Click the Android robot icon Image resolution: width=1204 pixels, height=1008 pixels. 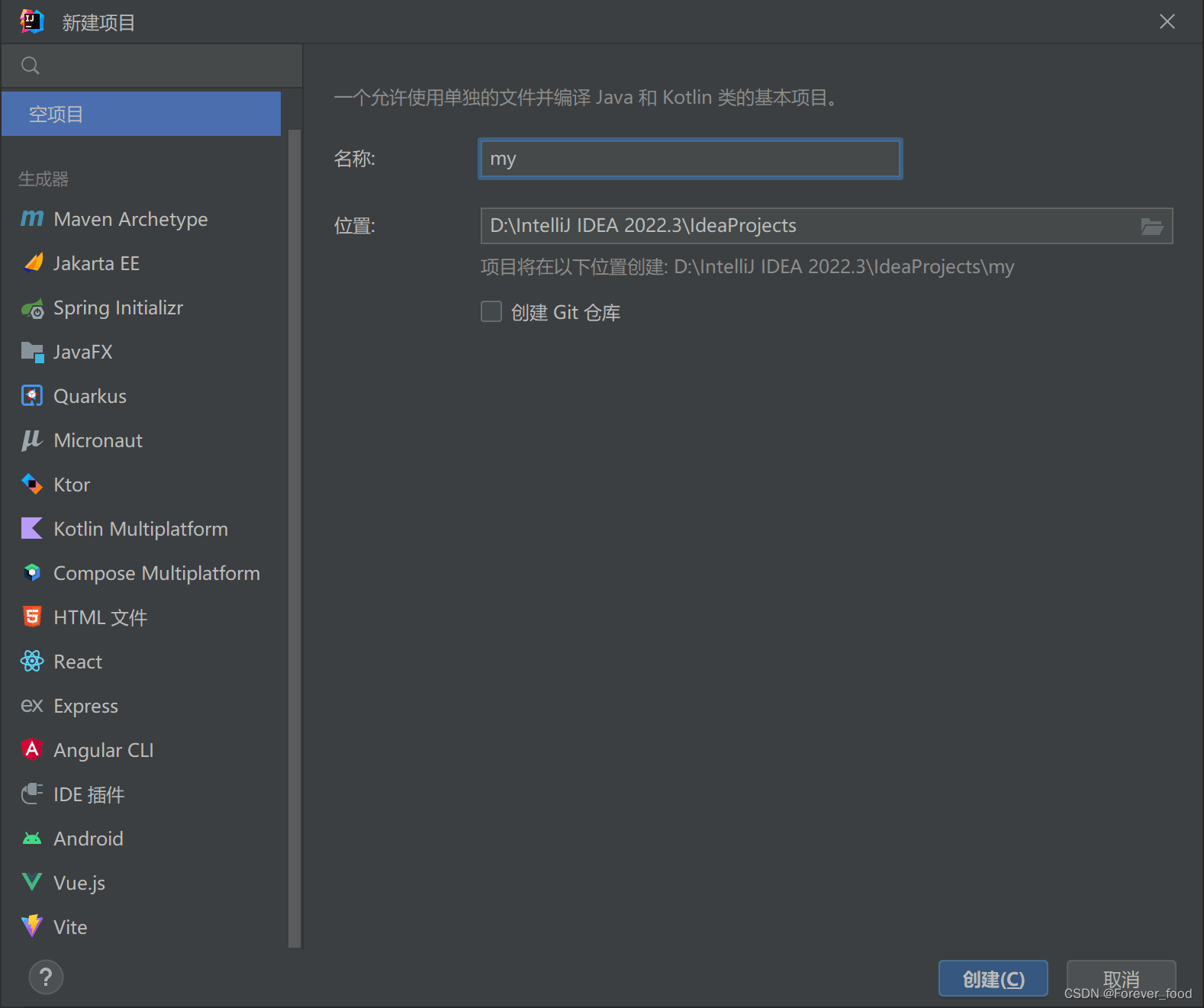pos(32,839)
